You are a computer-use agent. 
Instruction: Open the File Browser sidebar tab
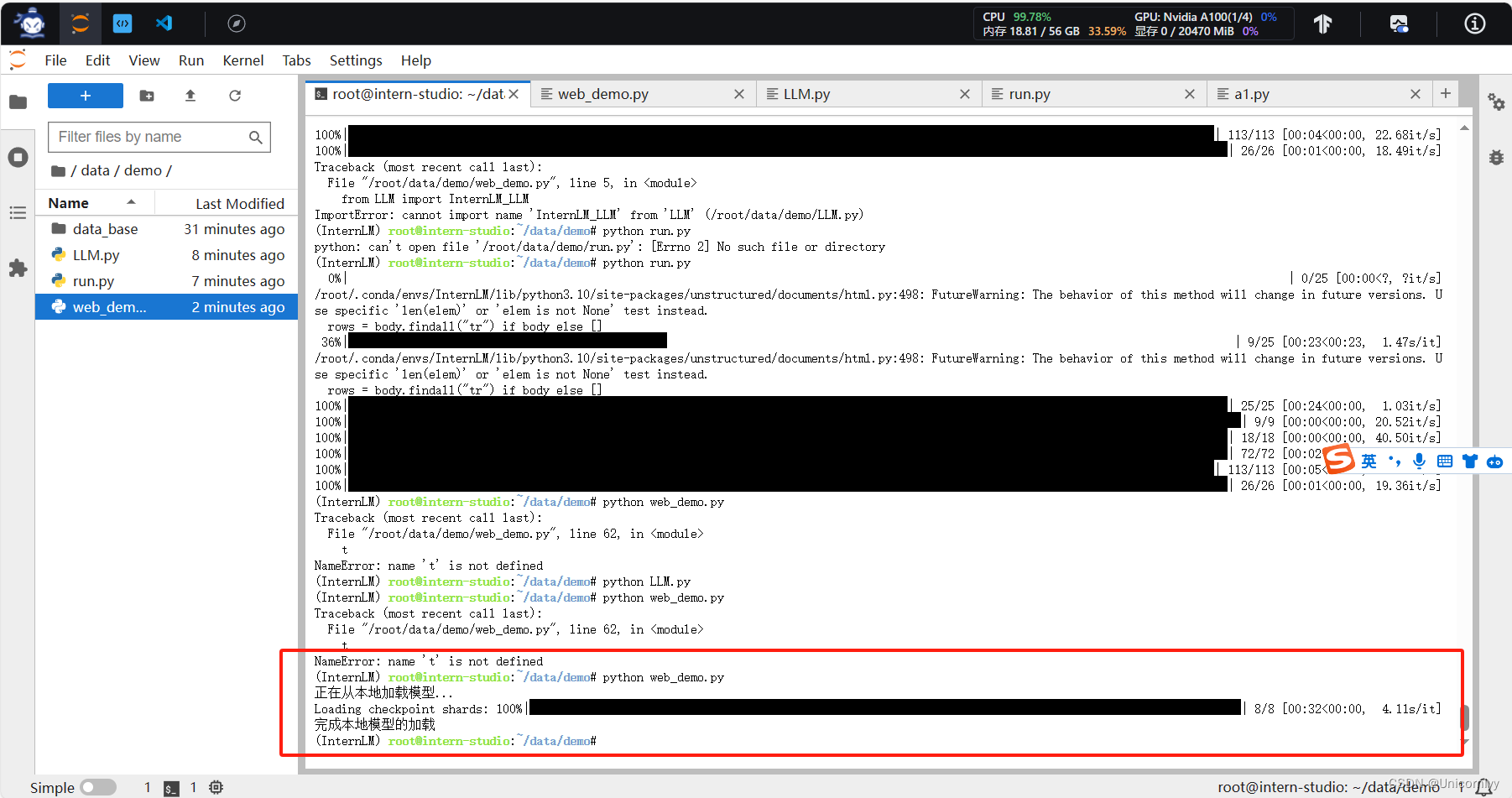click(18, 102)
